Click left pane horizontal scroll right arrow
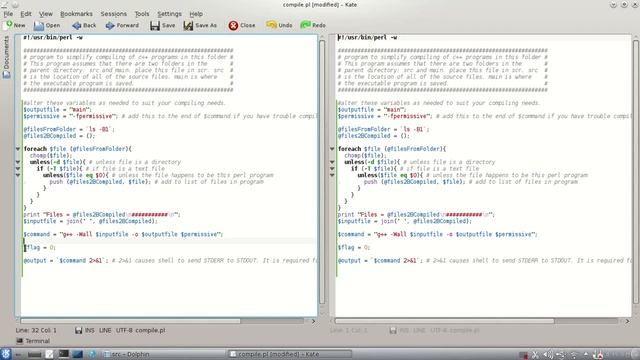This screenshot has width=640, height=360. click(313, 321)
